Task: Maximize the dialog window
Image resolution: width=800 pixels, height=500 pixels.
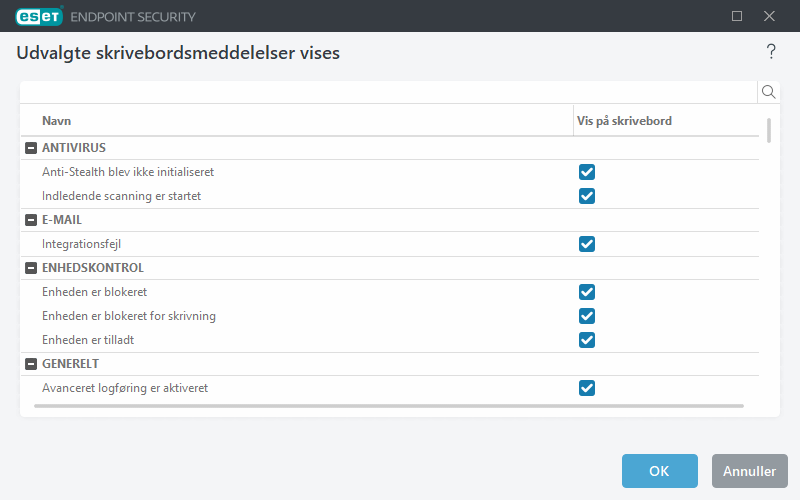Action: click(x=737, y=16)
